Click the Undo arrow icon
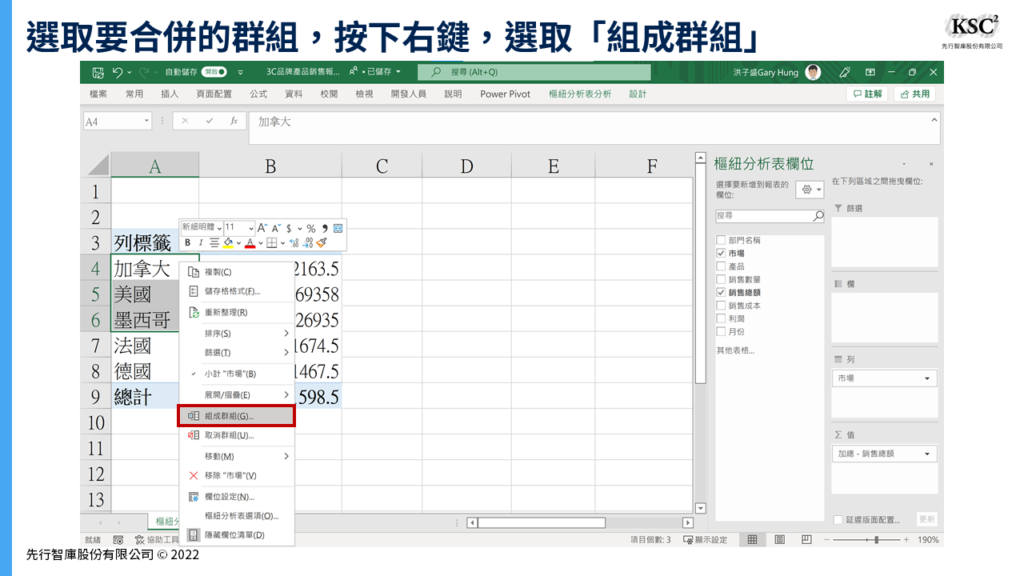The image size is (1024, 576). (x=118, y=72)
